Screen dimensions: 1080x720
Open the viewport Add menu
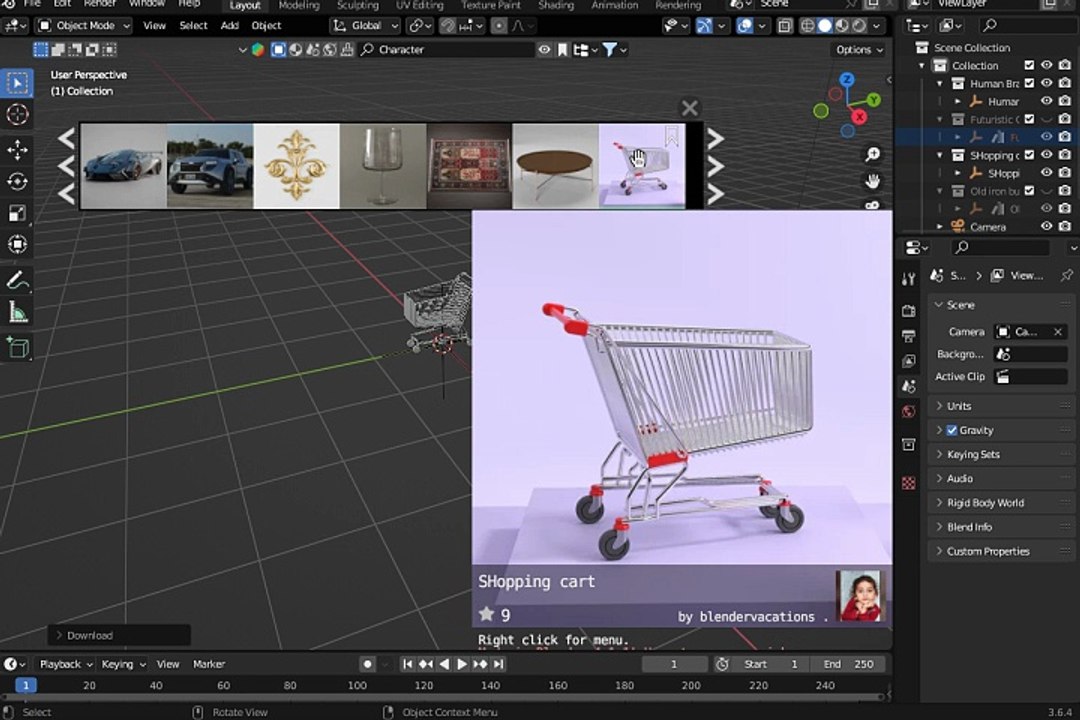(229, 26)
